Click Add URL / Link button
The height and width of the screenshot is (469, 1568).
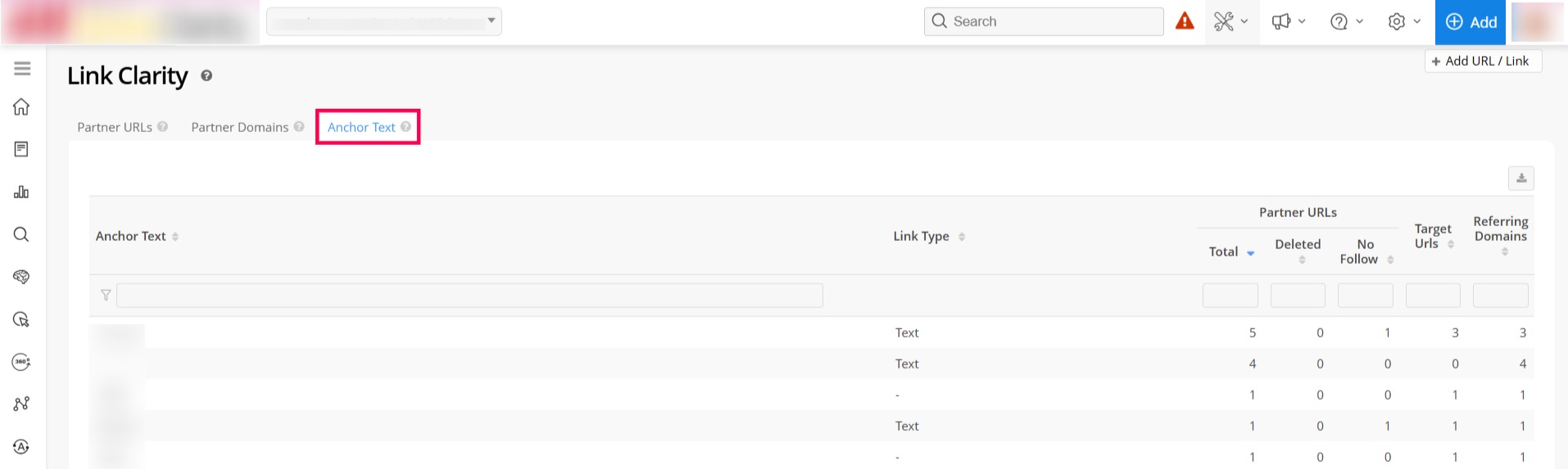(1483, 61)
